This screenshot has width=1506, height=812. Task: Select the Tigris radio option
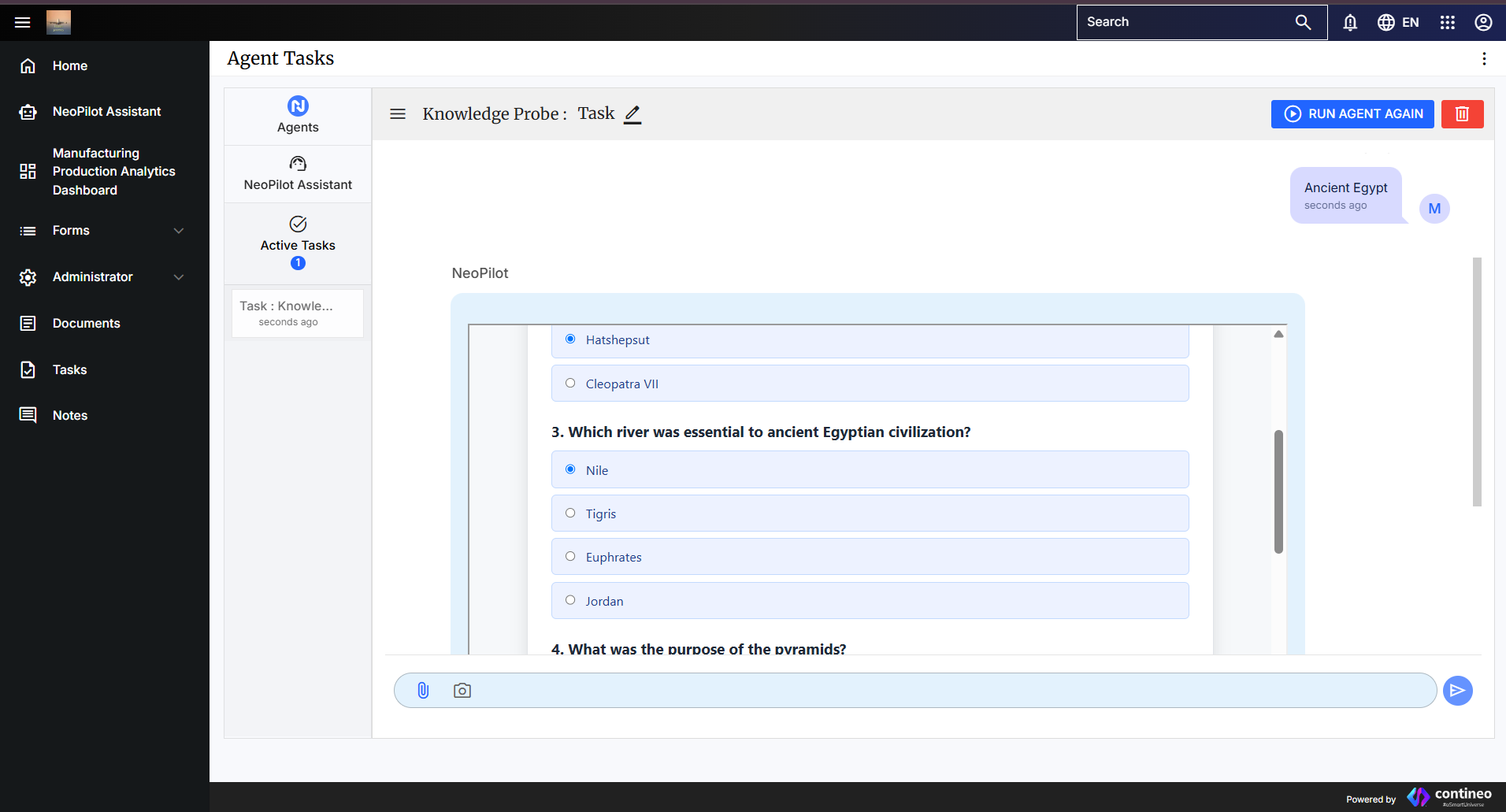(x=570, y=514)
